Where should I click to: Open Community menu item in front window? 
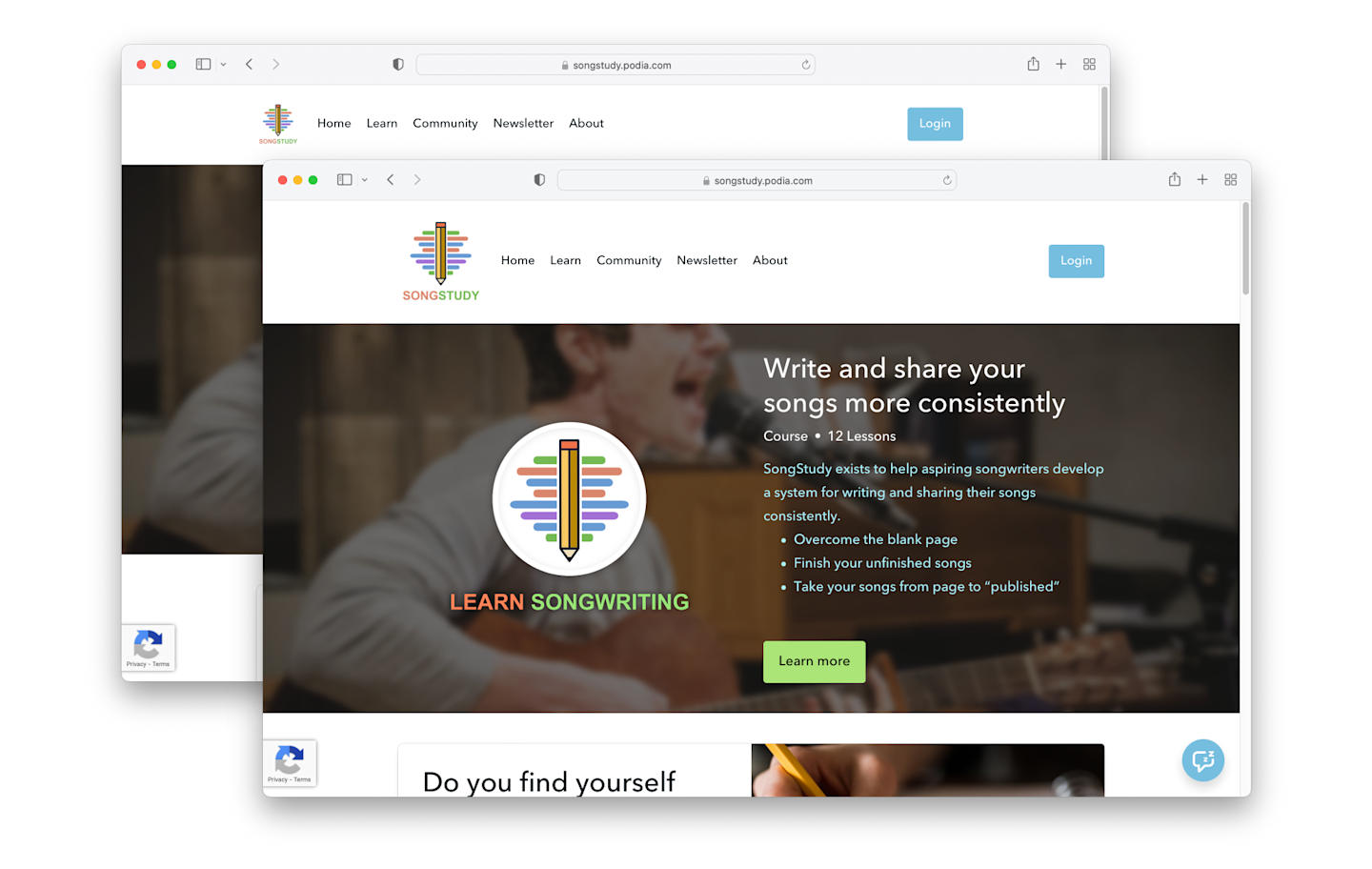coord(629,260)
